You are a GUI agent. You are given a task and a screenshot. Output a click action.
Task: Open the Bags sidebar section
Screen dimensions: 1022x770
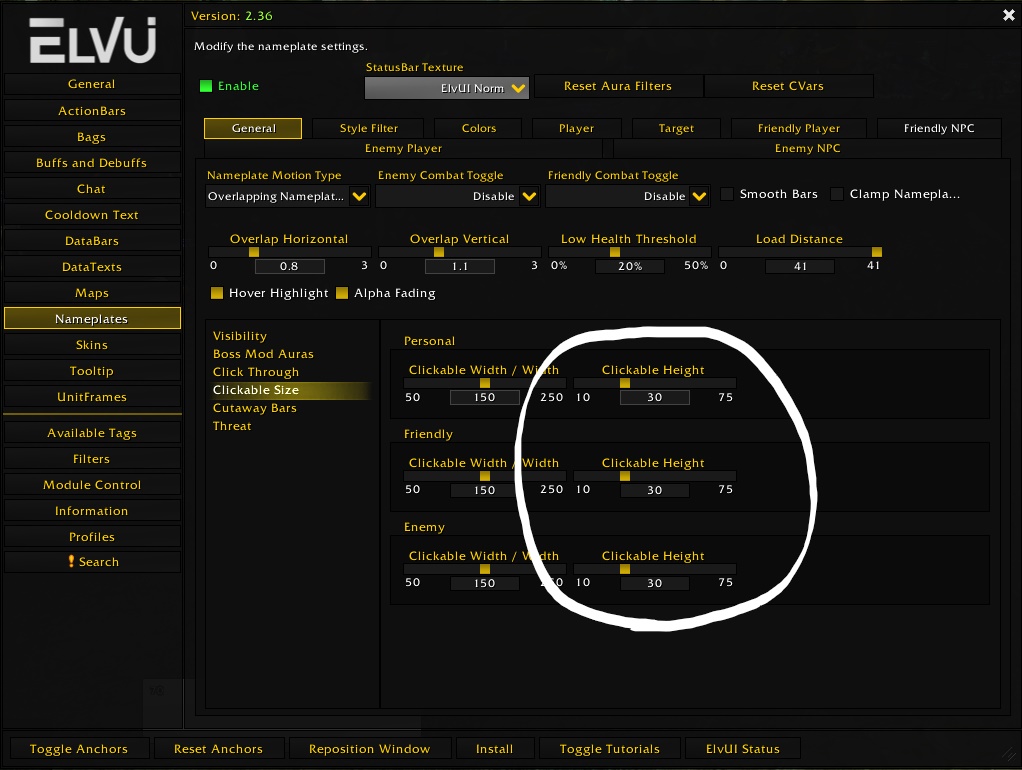point(92,137)
